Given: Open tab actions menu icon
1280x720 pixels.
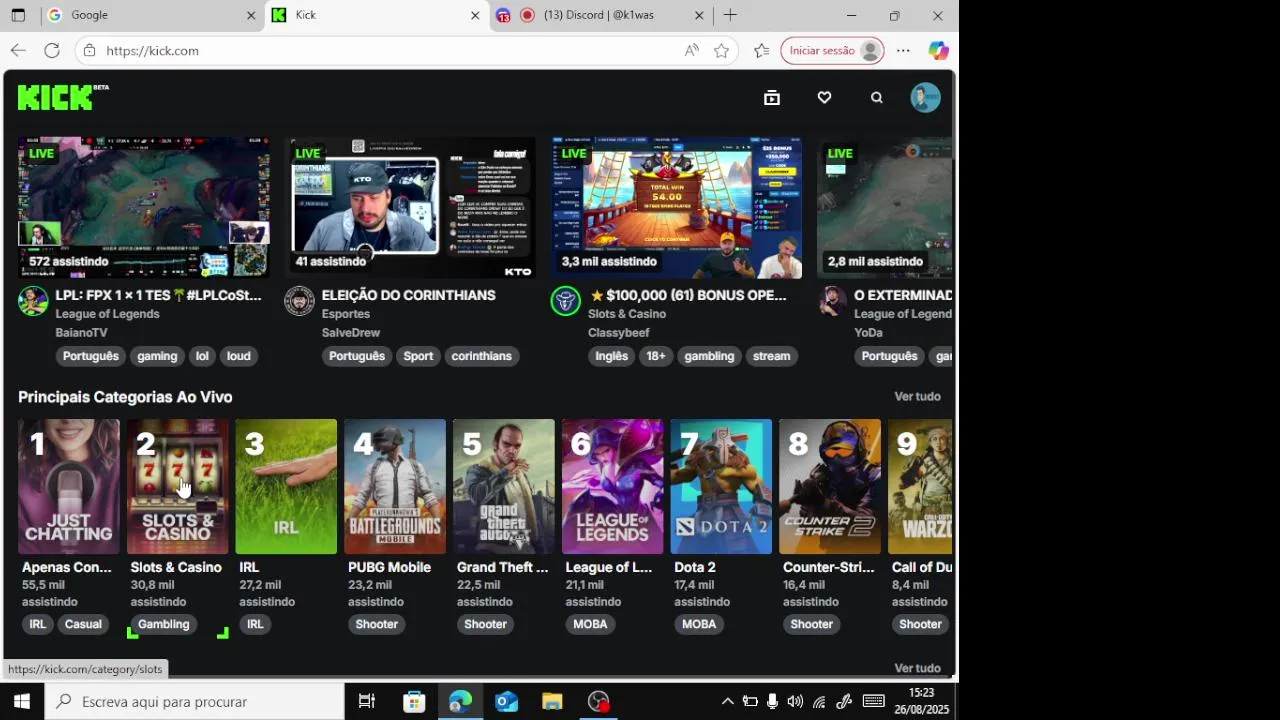Looking at the screenshot, I should [18, 15].
